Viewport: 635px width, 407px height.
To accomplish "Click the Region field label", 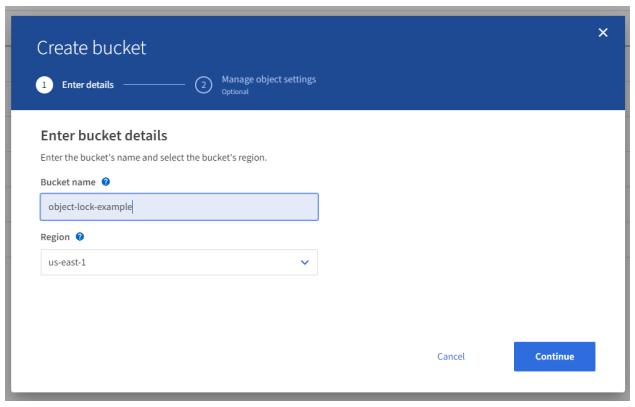I will point(55,237).
